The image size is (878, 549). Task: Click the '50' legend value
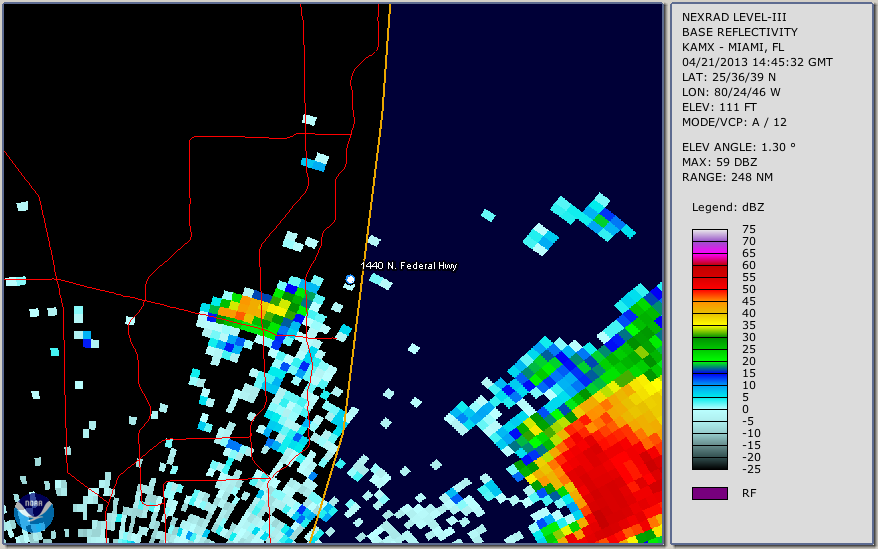749,290
